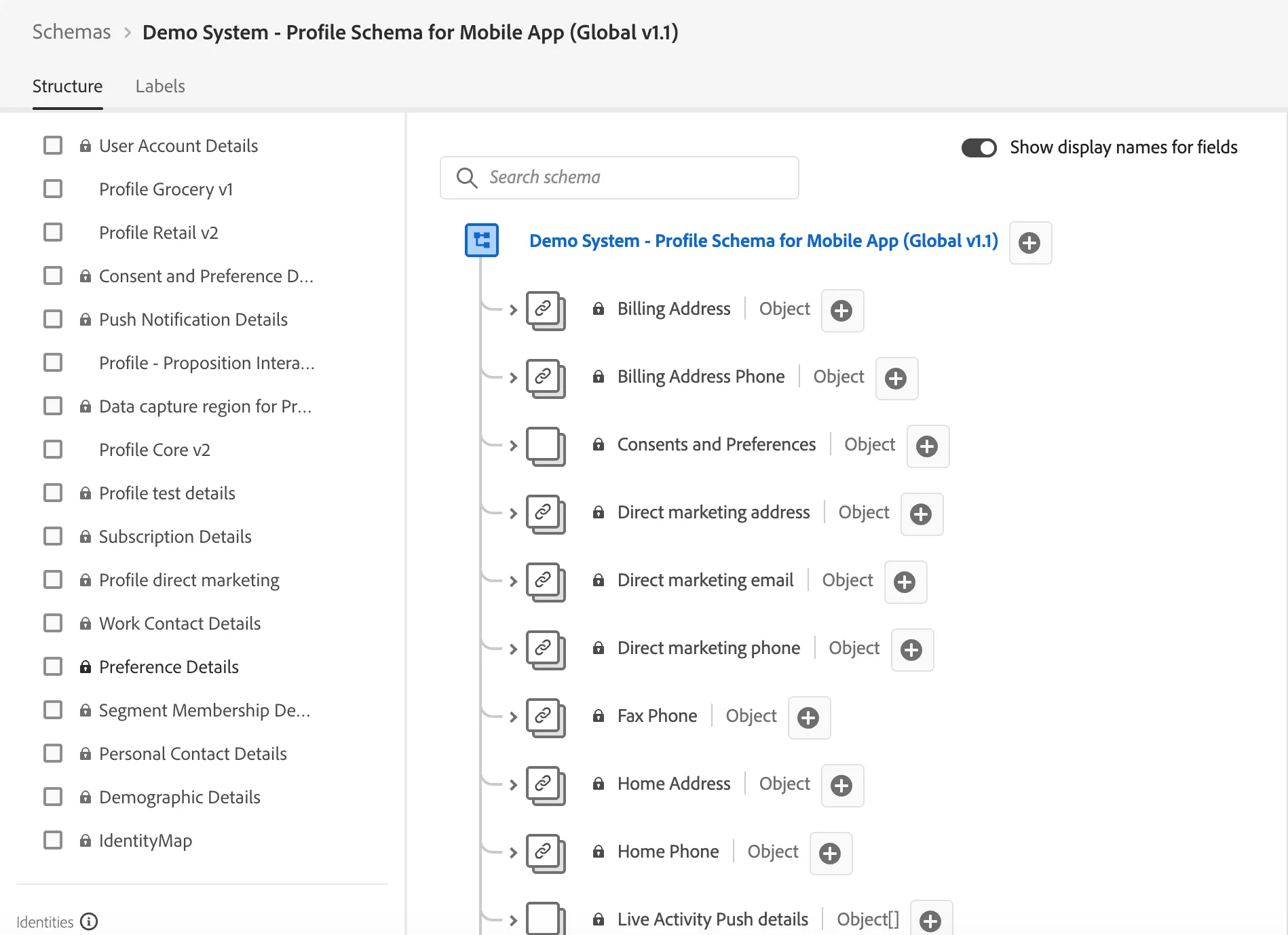This screenshot has width=1288, height=935.
Task: Check the User Account Details checkbox
Action: [x=53, y=145]
